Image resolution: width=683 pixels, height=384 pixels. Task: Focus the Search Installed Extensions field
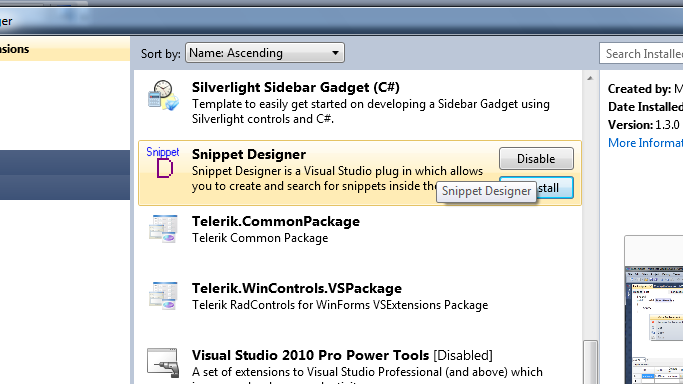click(x=641, y=54)
